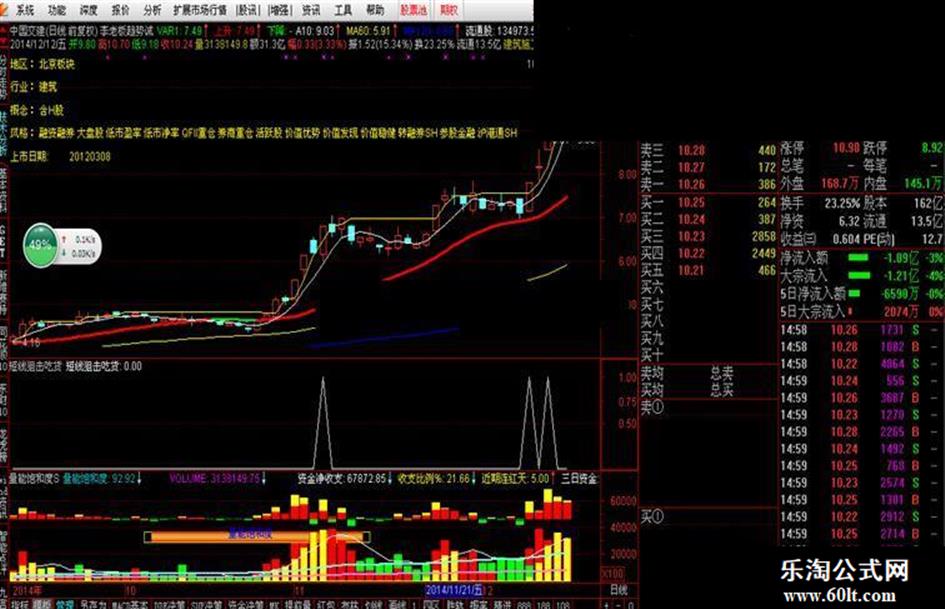This screenshot has height=609, width=945.
Task: Click the green 49% speed ball widget
Action: coord(40,245)
